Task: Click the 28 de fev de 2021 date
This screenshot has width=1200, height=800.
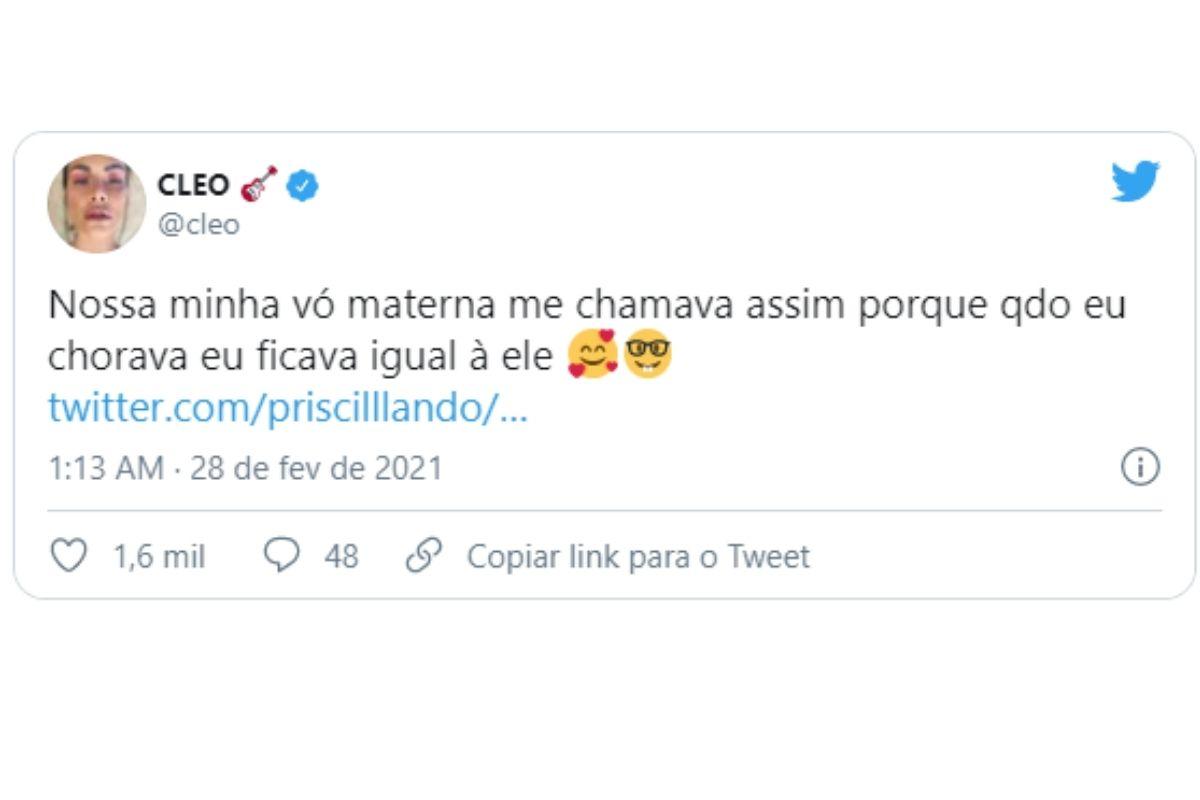Action: [x=316, y=468]
